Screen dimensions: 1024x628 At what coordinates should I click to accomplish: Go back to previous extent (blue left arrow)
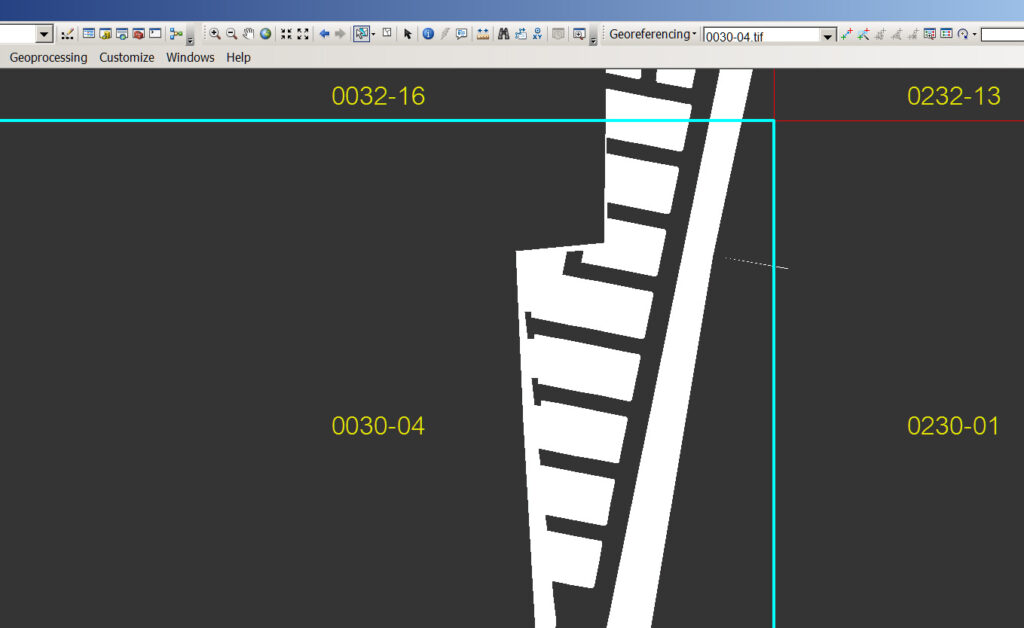coord(324,34)
